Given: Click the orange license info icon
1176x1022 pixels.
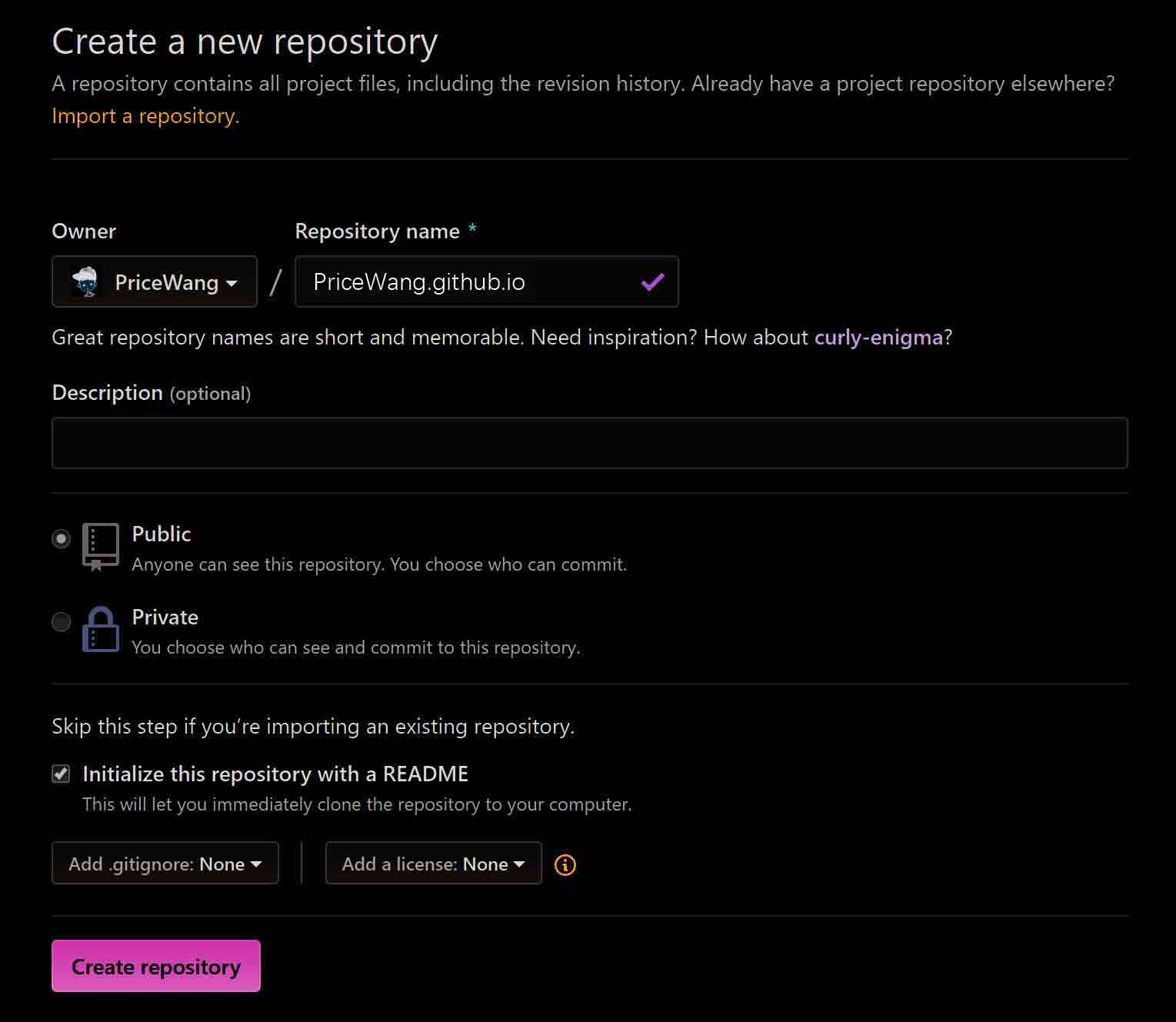Looking at the screenshot, I should pos(565,865).
